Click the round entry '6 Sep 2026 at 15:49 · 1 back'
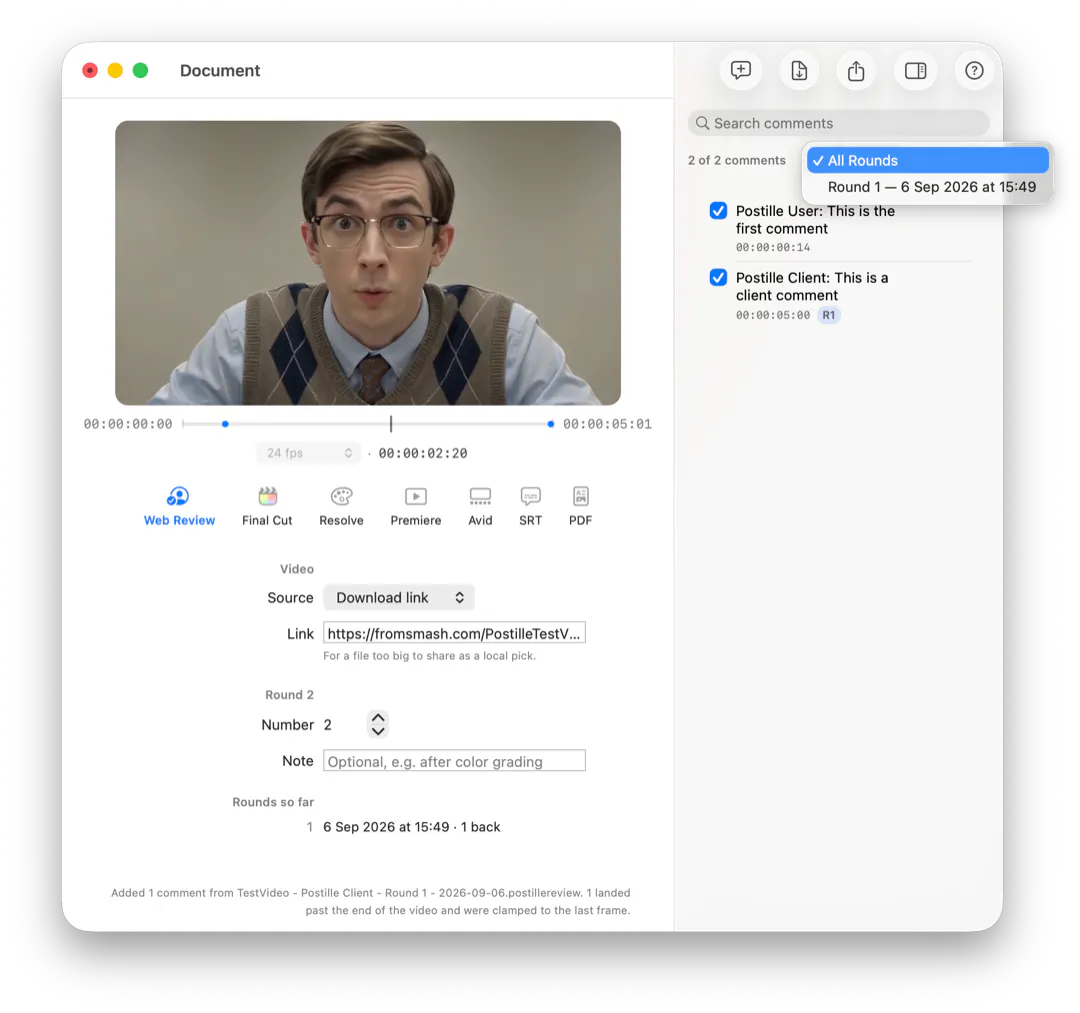The height and width of the screenshot is (1013, 1080). pos(412,827)
